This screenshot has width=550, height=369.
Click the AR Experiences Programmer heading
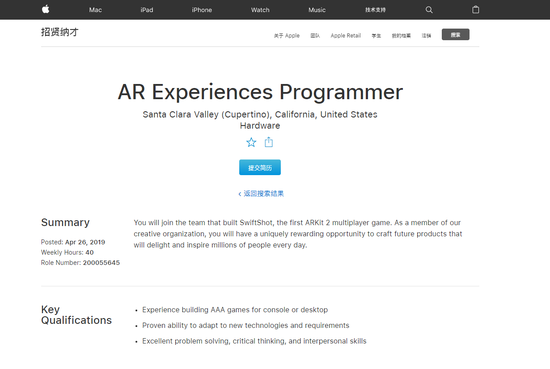pos(260,92)
